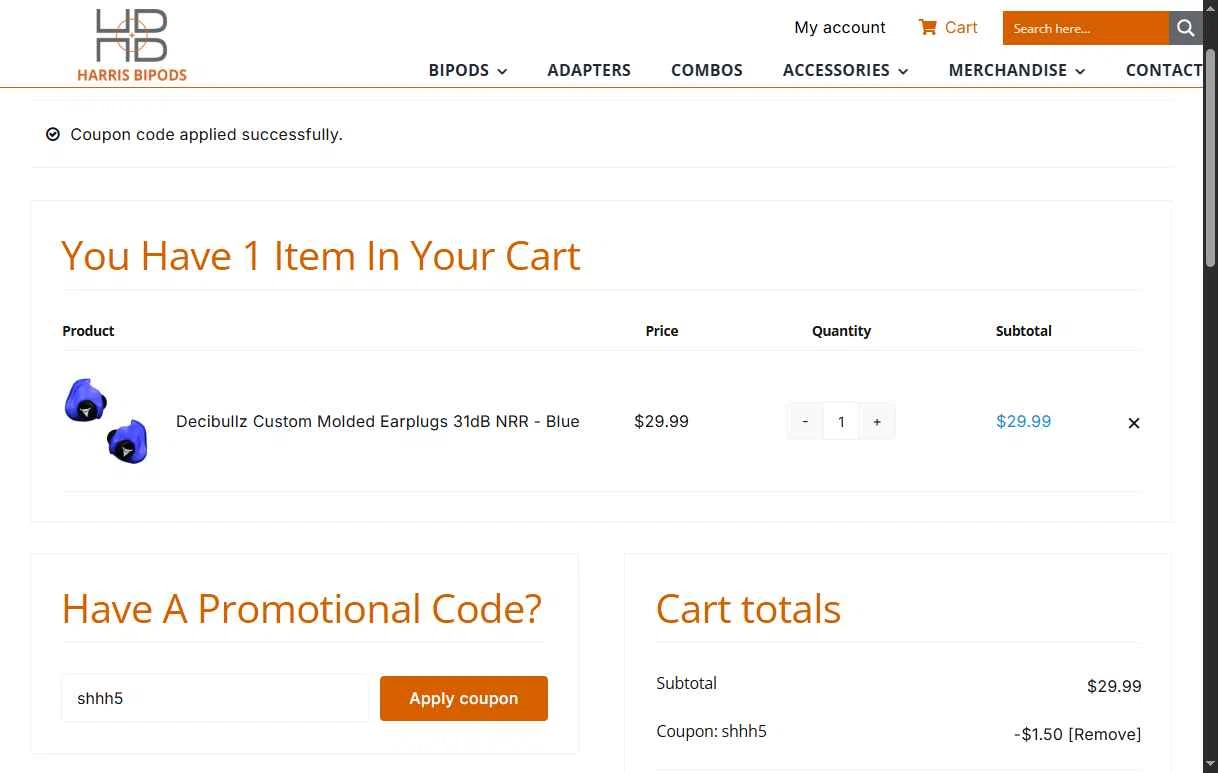Image resolution: width=1218 pixels, height=773 pixels.
Task: Click the coupon success checkmark icon
Action: coord(53,134)
